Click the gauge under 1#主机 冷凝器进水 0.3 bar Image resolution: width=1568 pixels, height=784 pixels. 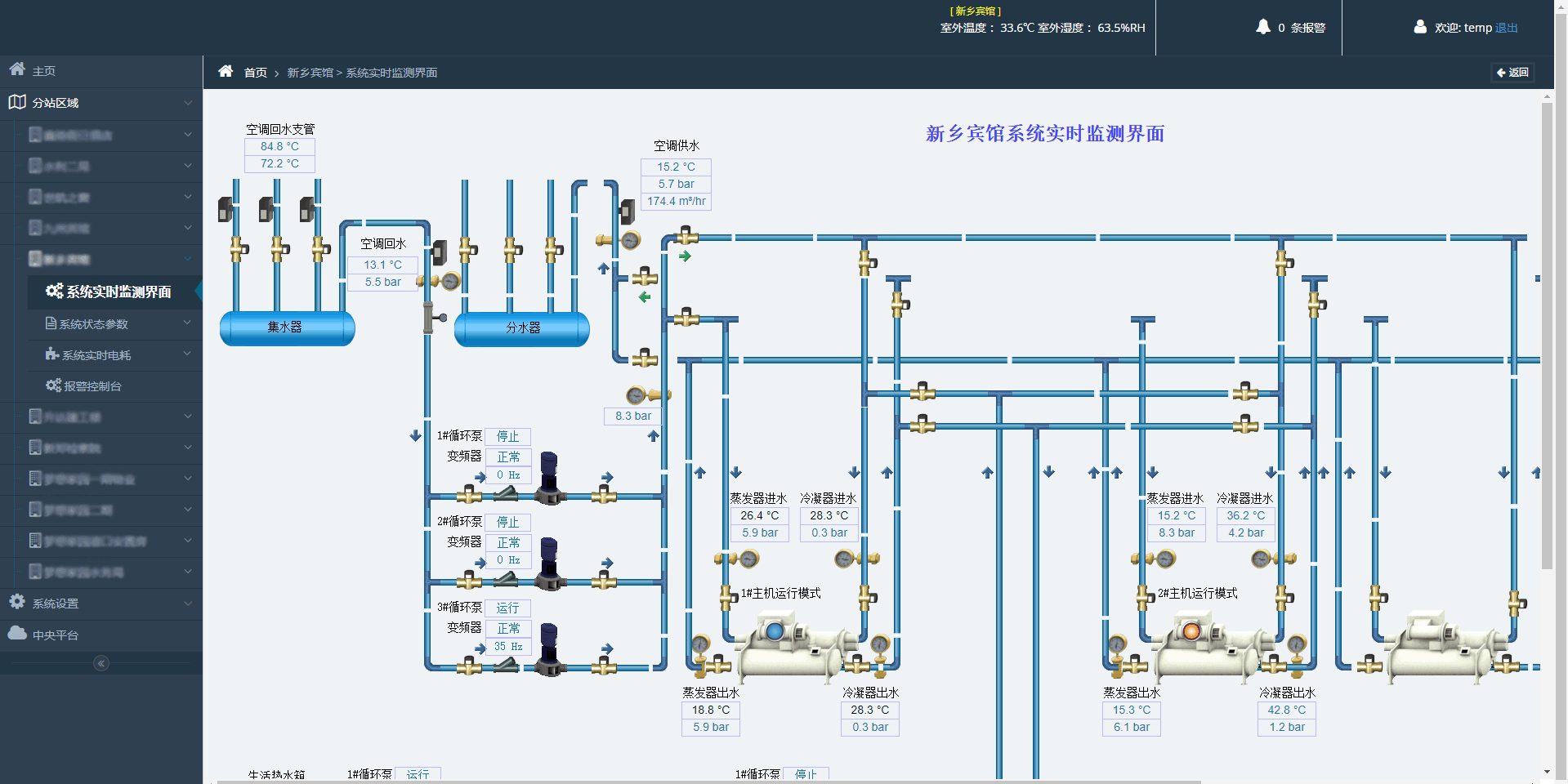pos(844,559)
